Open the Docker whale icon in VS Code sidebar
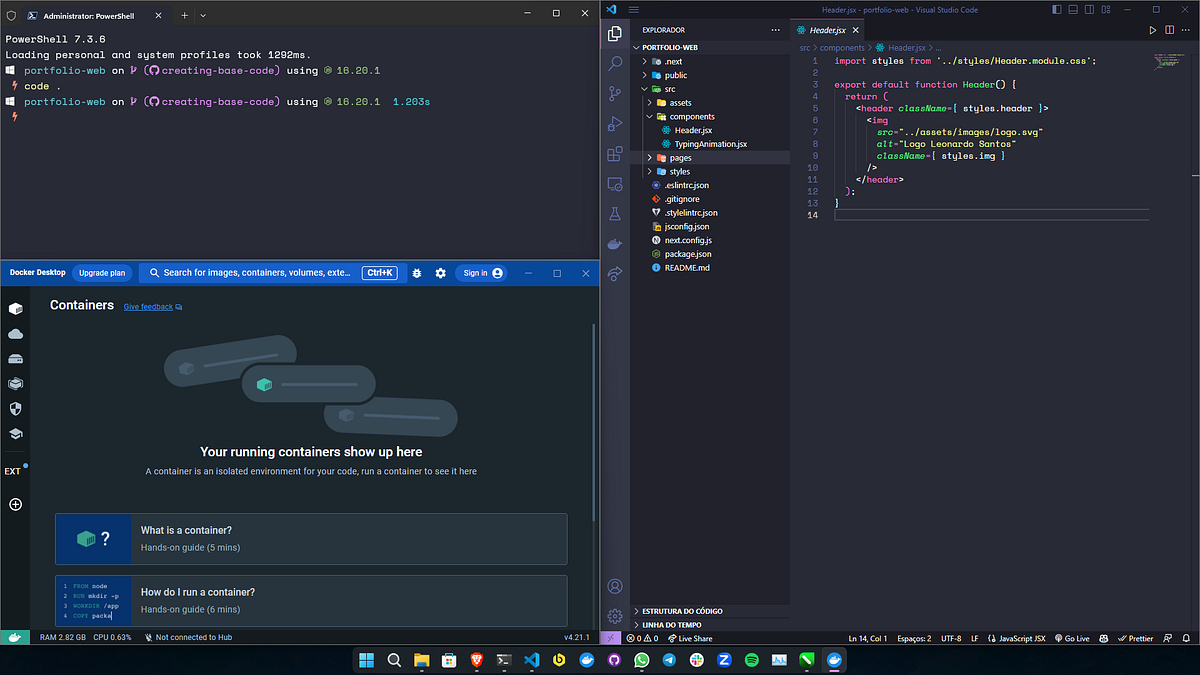This screenshot has width=1200, height=675. pyautogui.click(x=614, y=243)
